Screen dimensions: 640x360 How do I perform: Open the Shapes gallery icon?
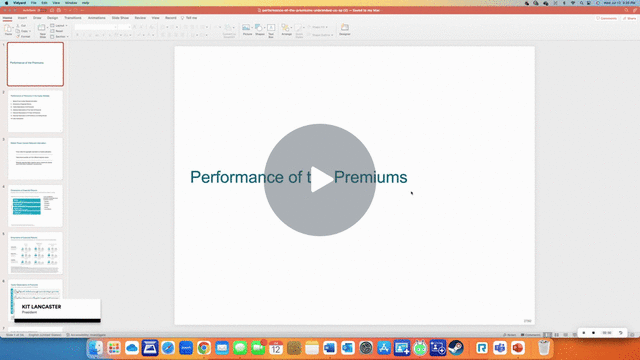(260, 30)
